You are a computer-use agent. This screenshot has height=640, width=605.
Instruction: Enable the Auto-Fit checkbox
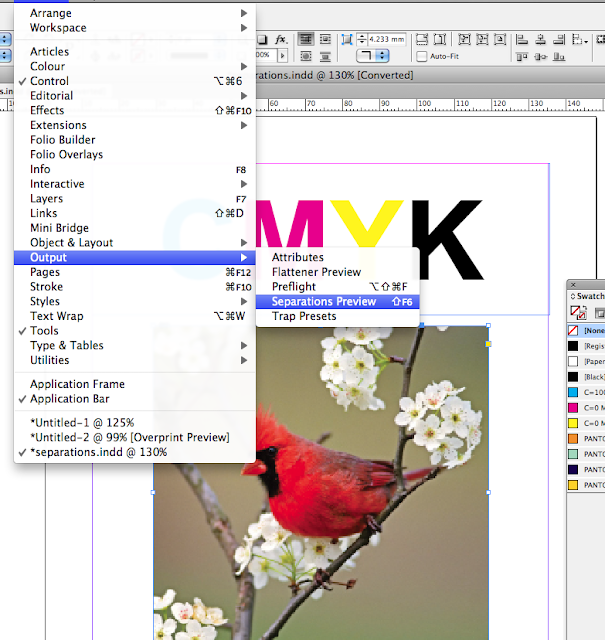[422, 56]
